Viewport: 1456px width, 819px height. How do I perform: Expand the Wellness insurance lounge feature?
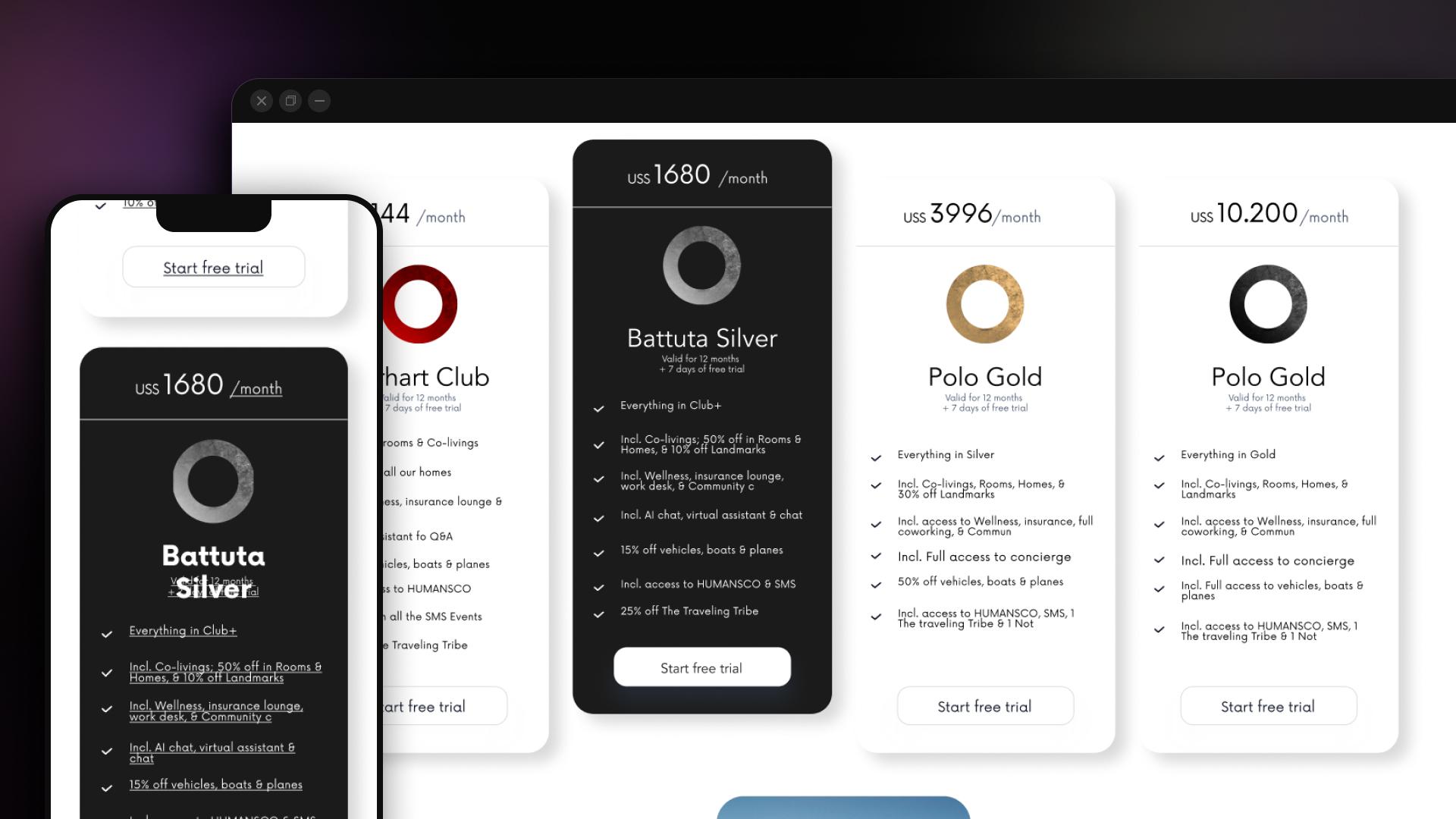click(x=700, y=480)
